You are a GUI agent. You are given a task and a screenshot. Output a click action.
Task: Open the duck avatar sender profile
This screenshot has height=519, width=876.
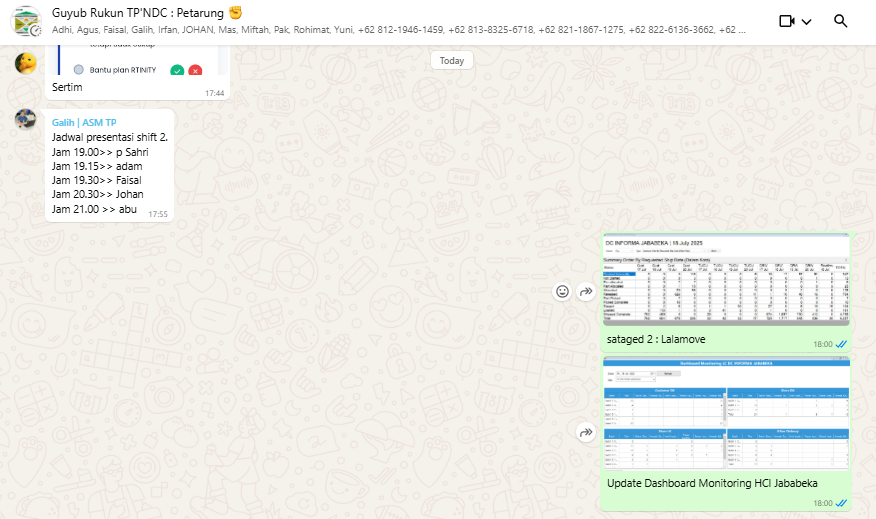point(26,64)
